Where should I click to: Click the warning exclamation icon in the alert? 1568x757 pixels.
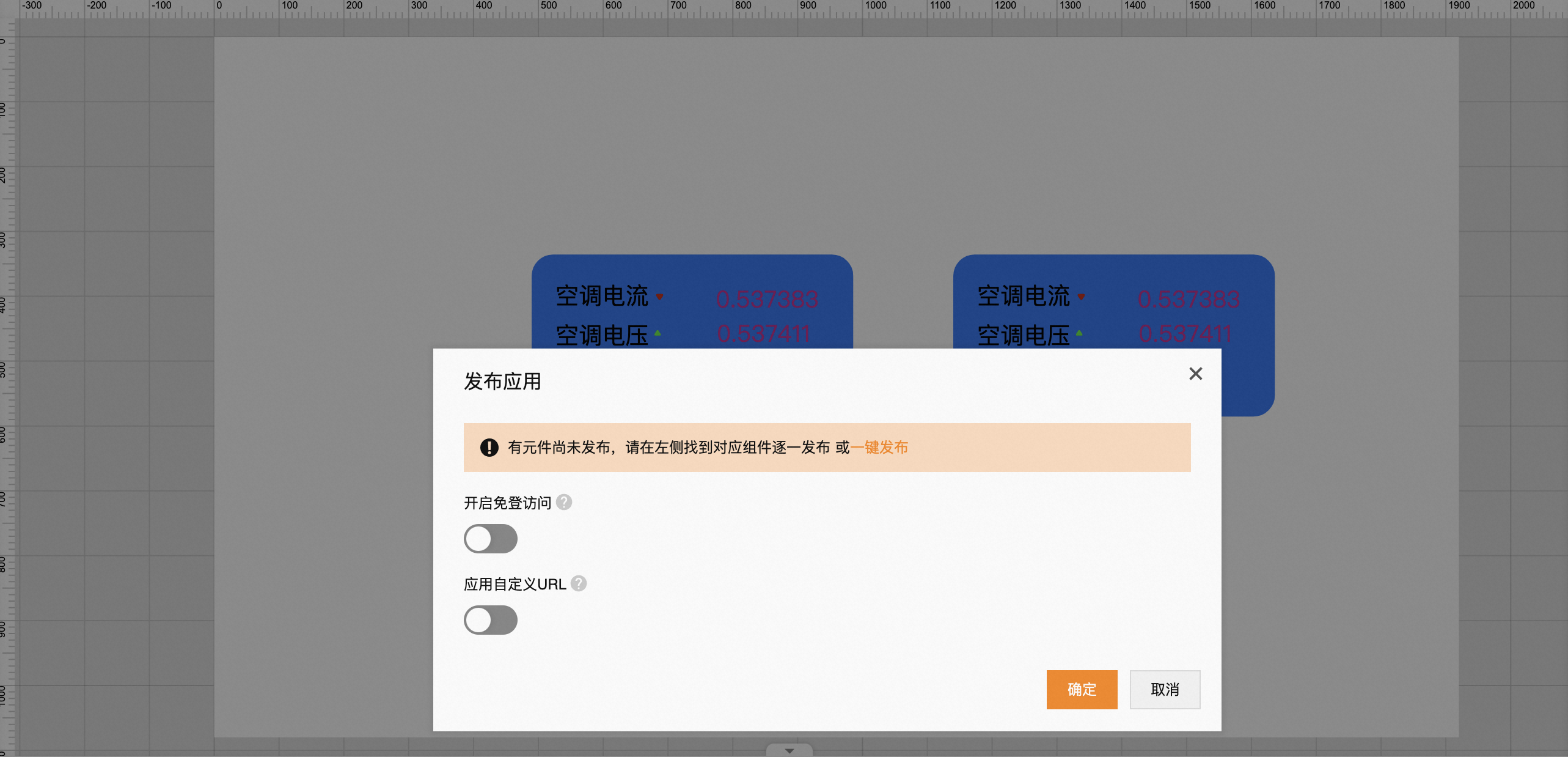coord(489,448)
